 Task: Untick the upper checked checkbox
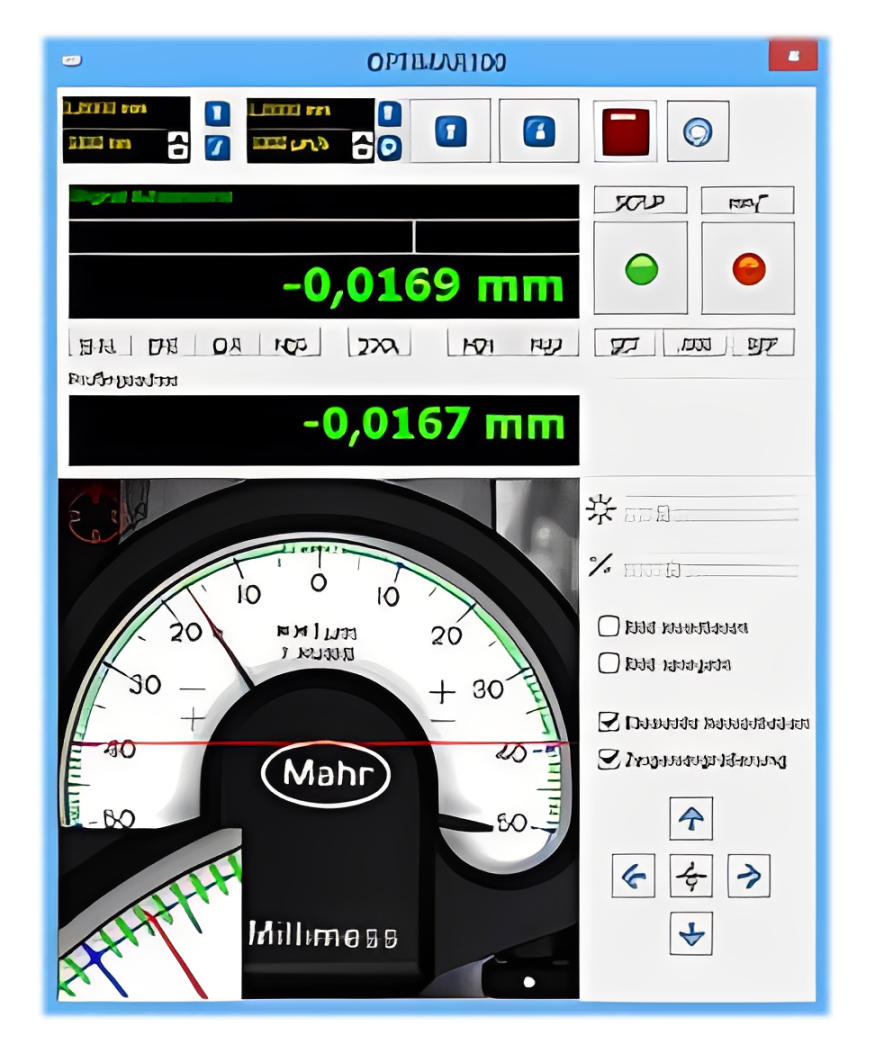point(609,722)
